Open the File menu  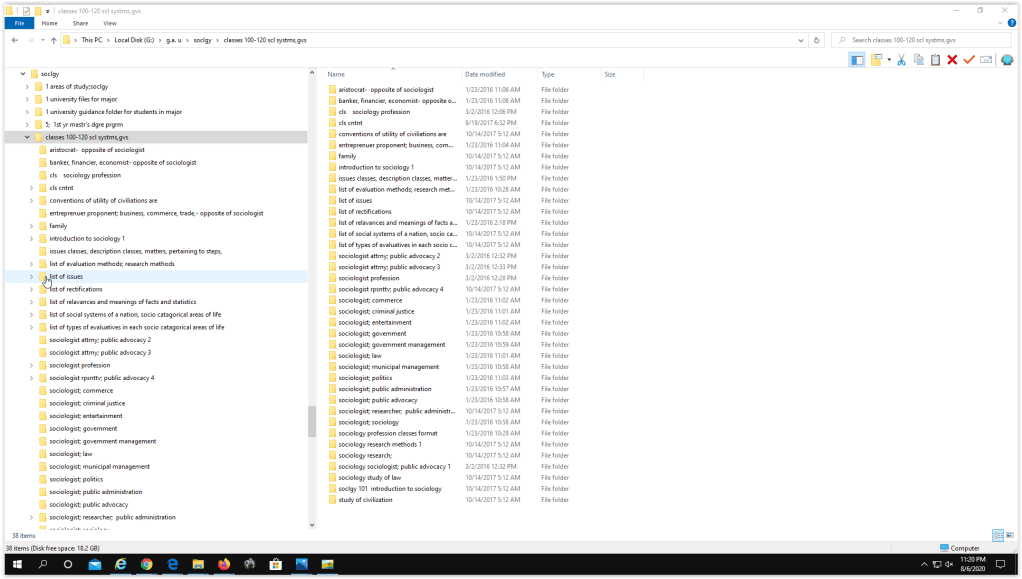coord(18,23)
